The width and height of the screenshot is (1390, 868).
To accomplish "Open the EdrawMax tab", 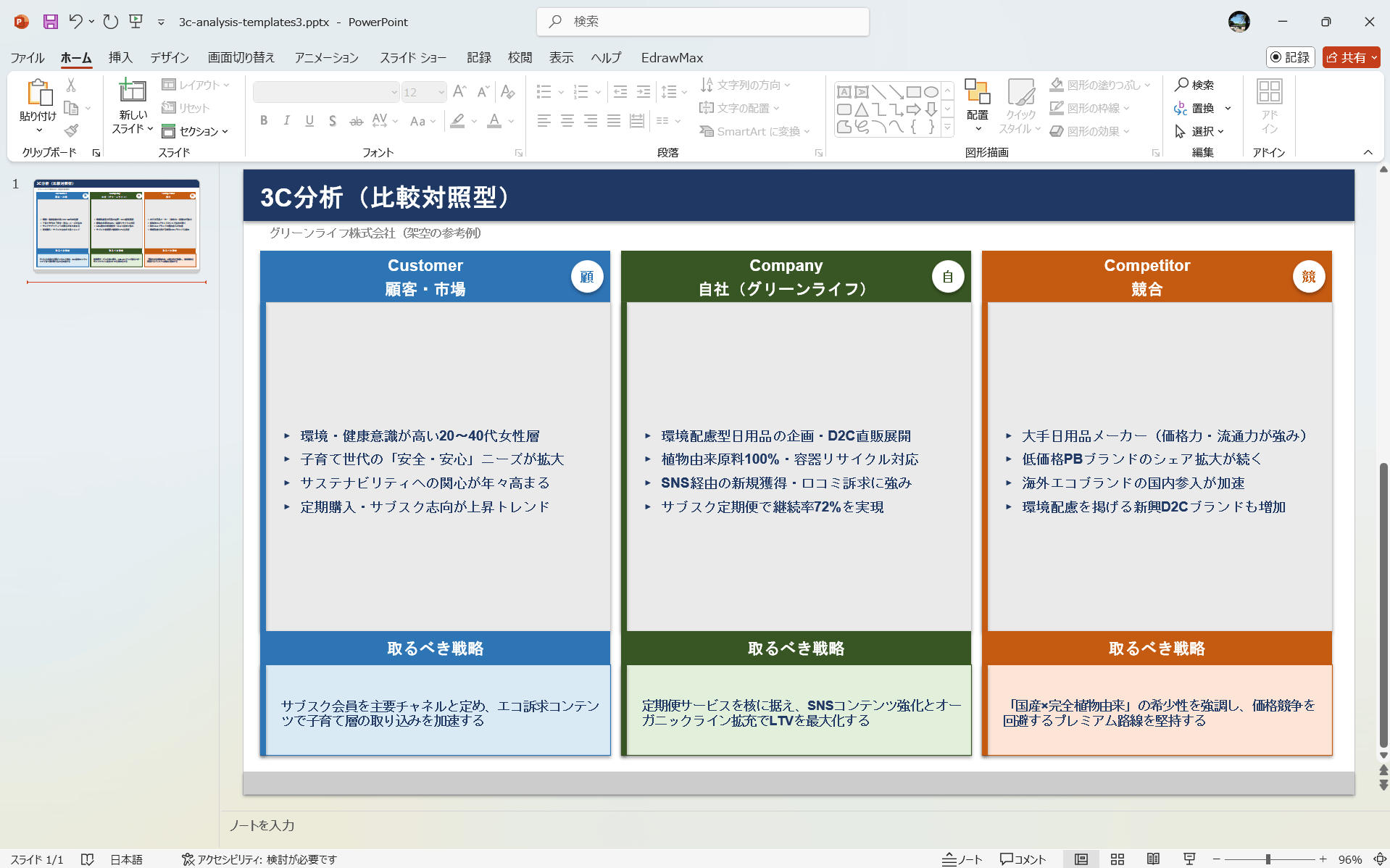I will [672, 57].
